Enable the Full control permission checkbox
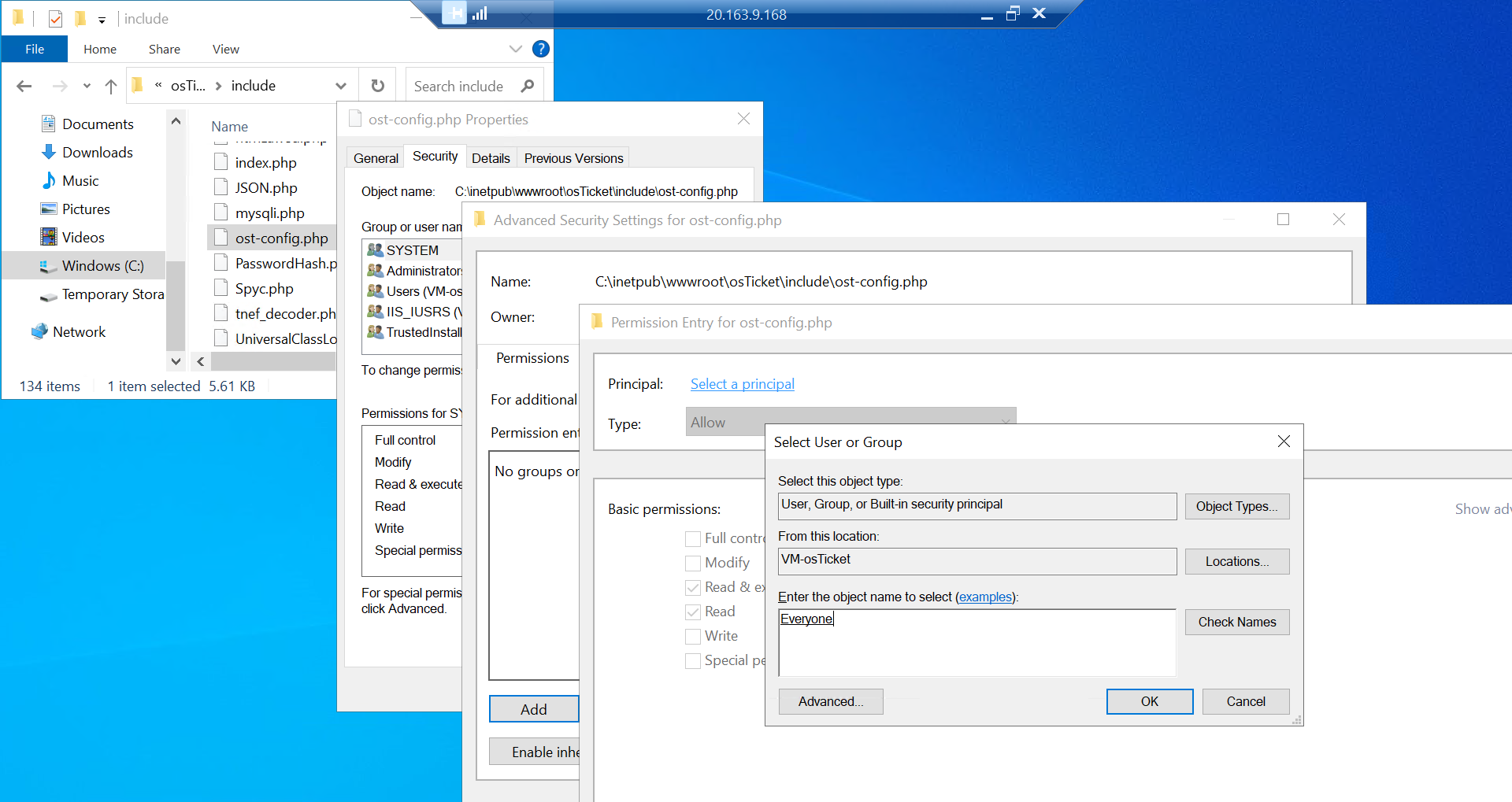 pyautogui.click(x=693, y=538)
